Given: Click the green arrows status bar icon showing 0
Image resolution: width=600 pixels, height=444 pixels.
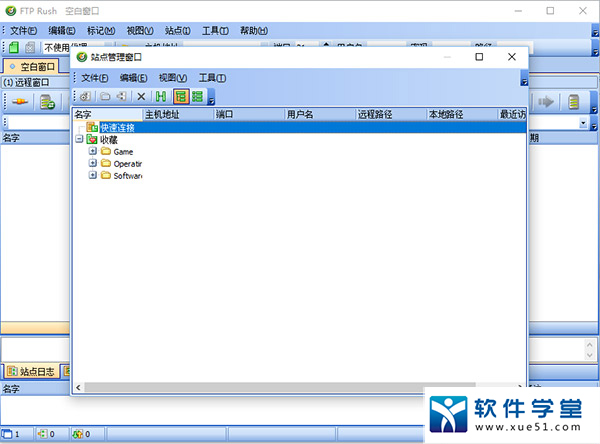Looking at the screenshot, I should [77, 434].
